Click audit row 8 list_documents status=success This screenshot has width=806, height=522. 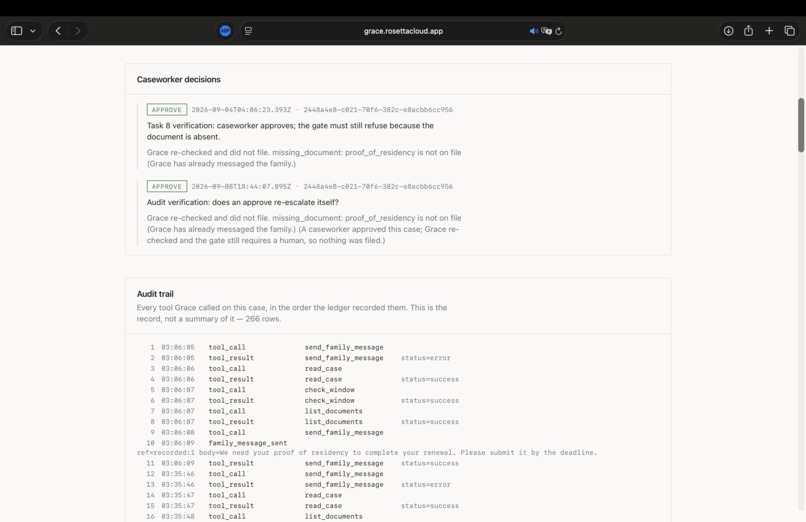pyautogui.click(x=430, y=422)
